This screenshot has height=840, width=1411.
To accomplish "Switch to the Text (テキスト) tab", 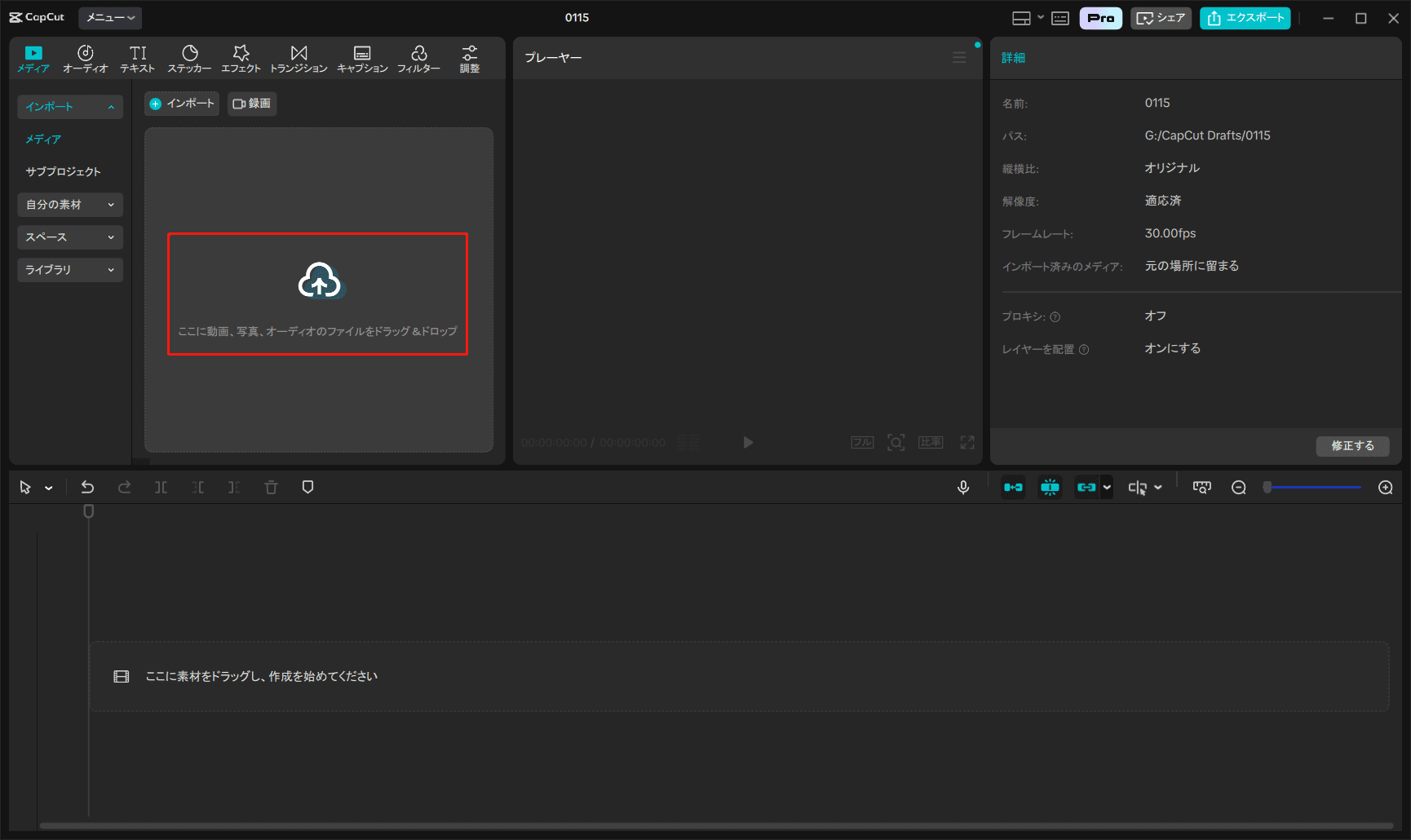I will tap(138, 59).
